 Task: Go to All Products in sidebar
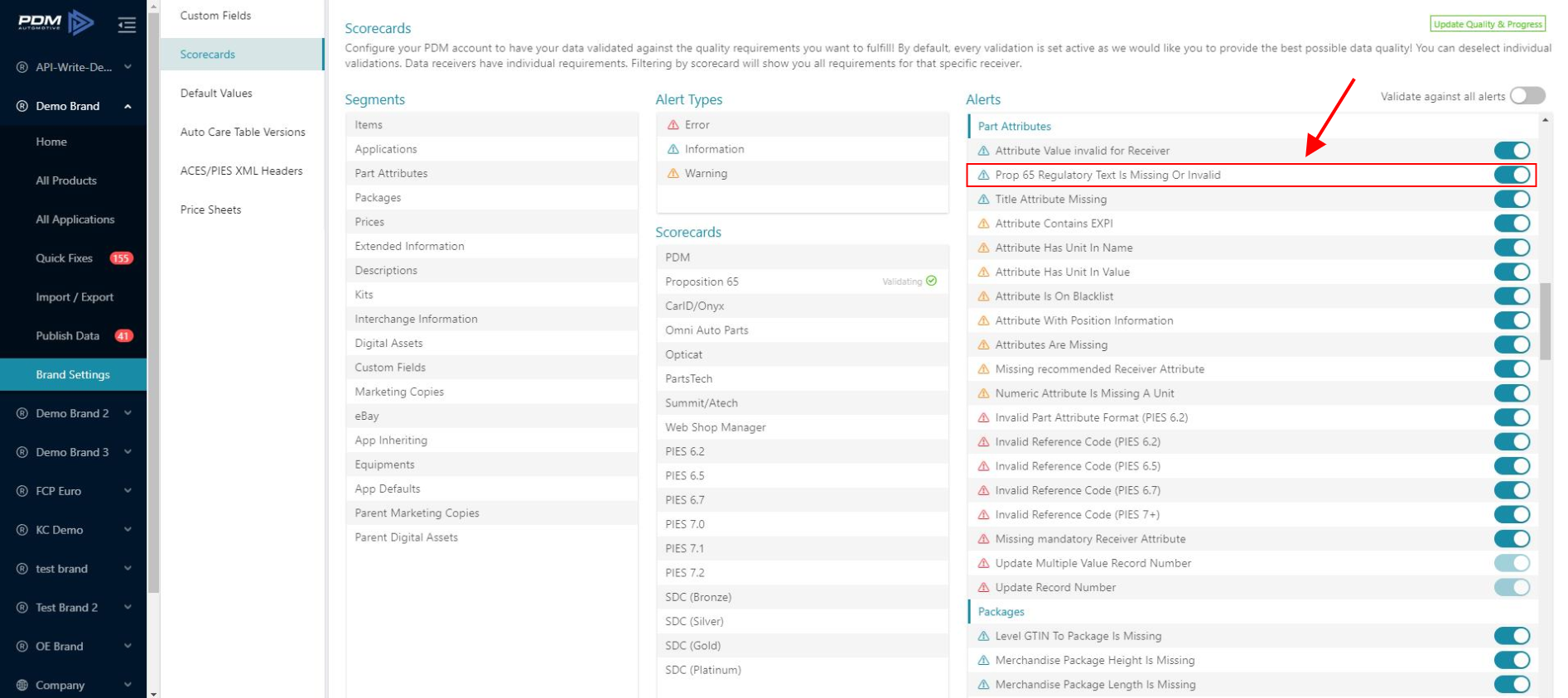point(73,181)
